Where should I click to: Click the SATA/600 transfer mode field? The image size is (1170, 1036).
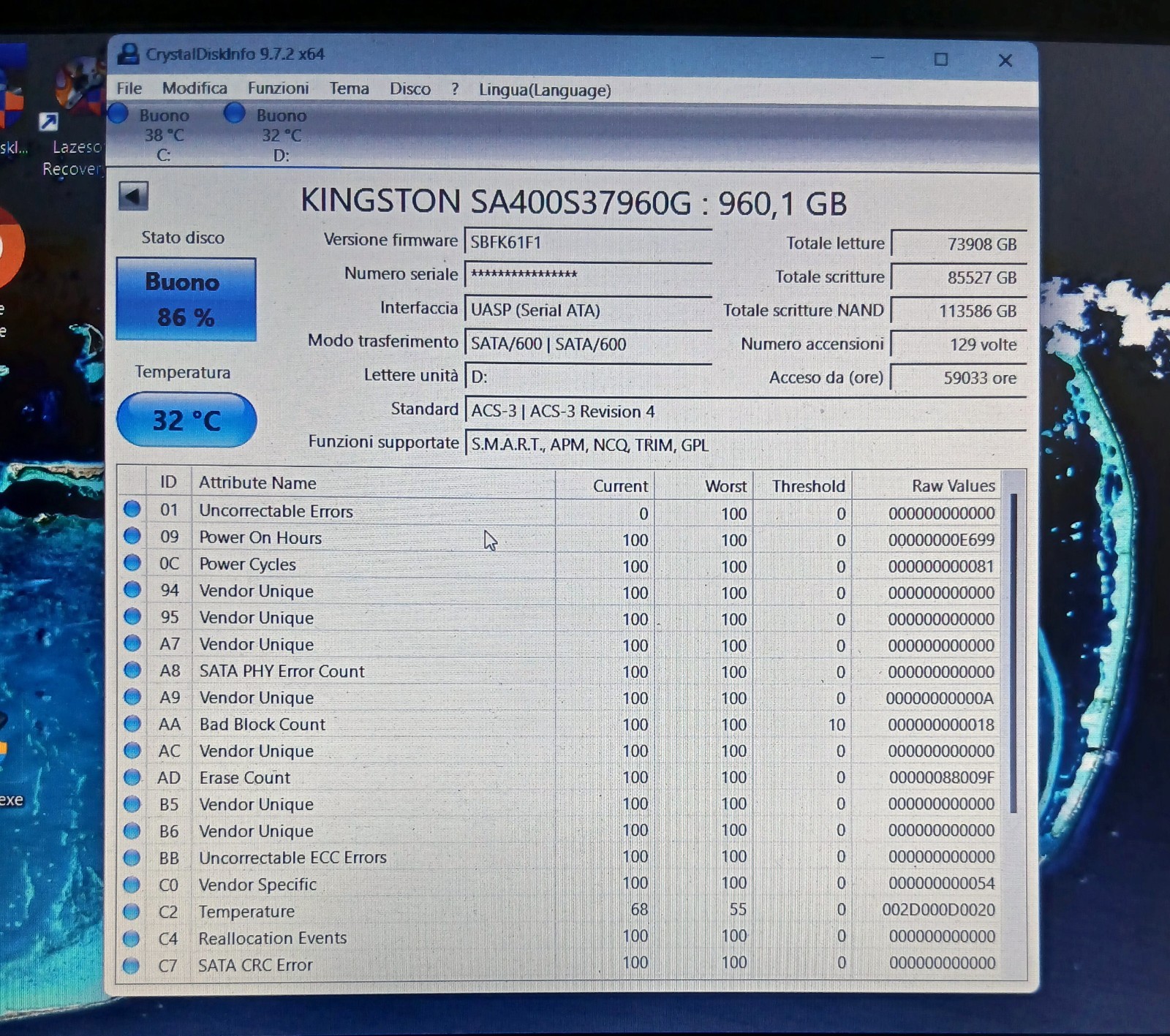click(x=588, y=343)
